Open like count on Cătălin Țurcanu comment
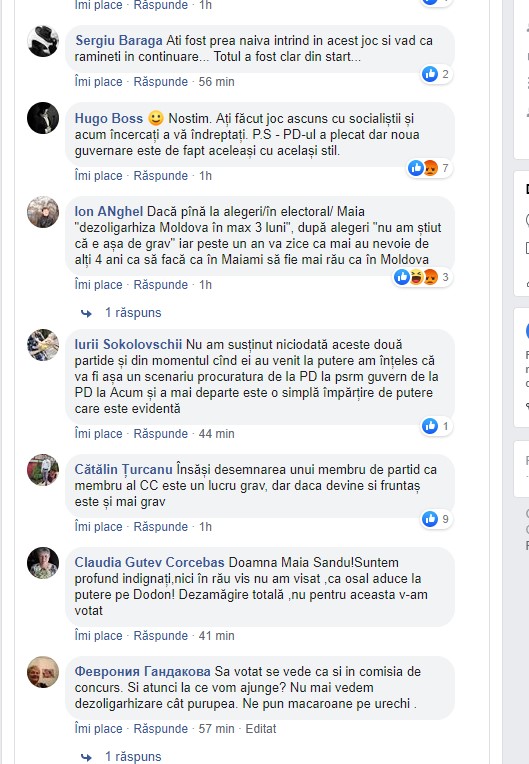529x764 pixels. tap(445, 519)
